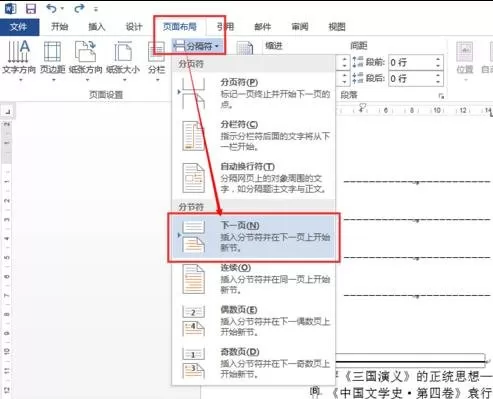Screen dimensions: 493x399
Task: Open the undo history dropdown arrow
Action: [62, 9]
